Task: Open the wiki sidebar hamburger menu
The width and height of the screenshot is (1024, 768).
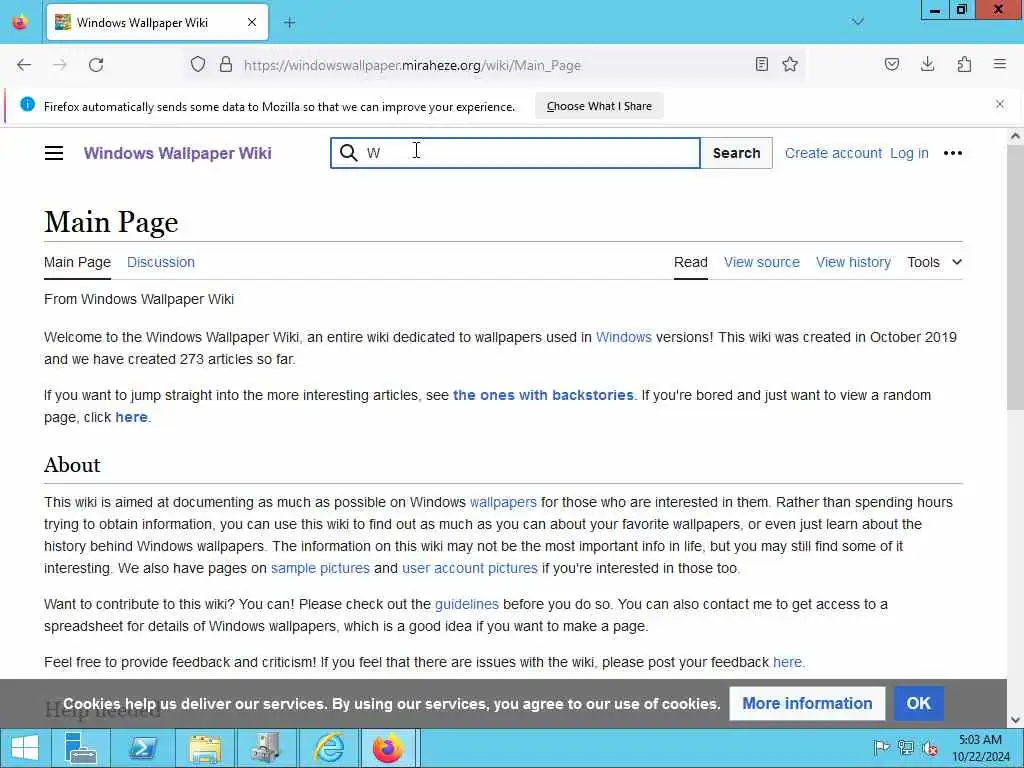Action: coord(54,153)
